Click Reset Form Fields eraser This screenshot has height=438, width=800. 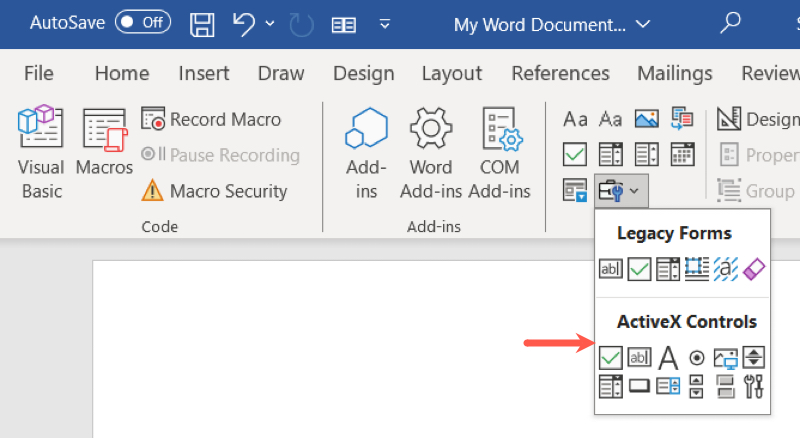pyautogui.click(x=754, y=269)
